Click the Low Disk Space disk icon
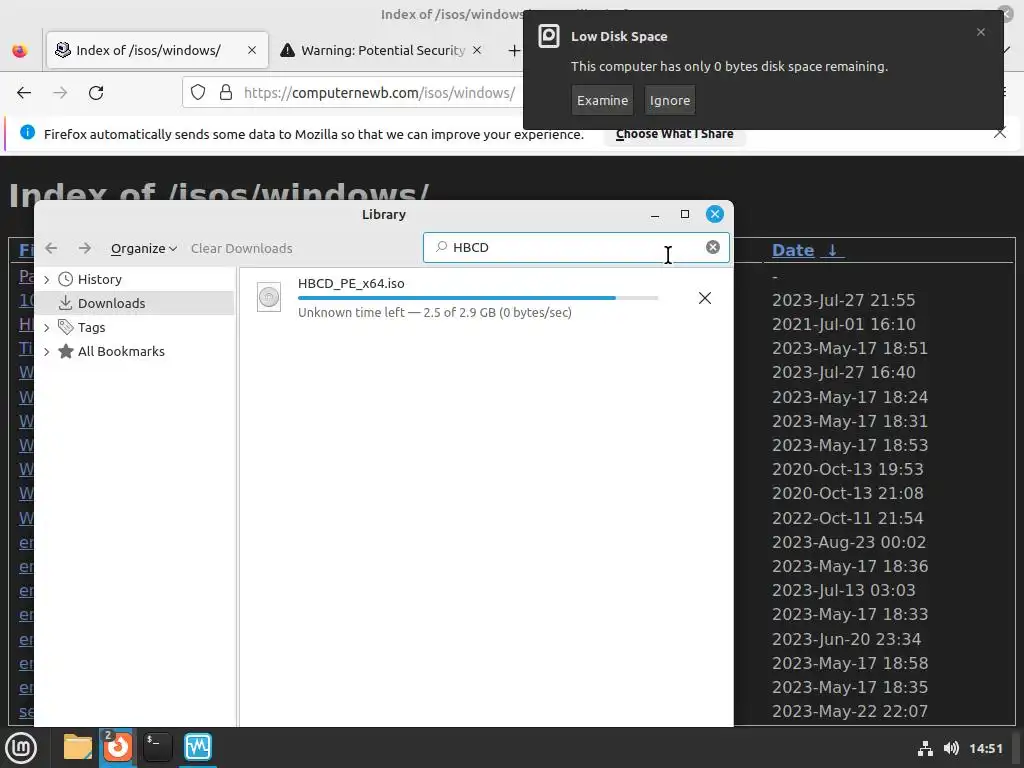This screenshot has width=1024, height=768. [549, 36]
